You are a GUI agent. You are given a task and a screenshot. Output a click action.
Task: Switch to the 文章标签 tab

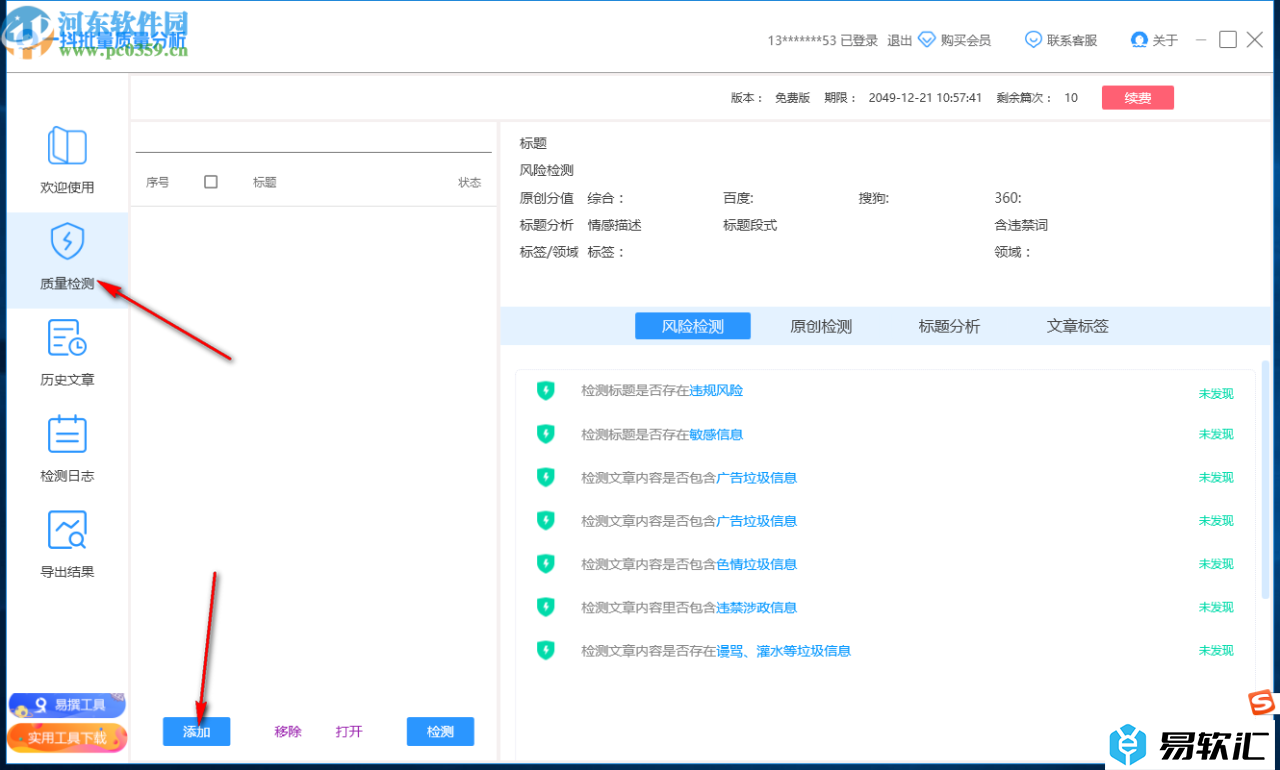1078,326
